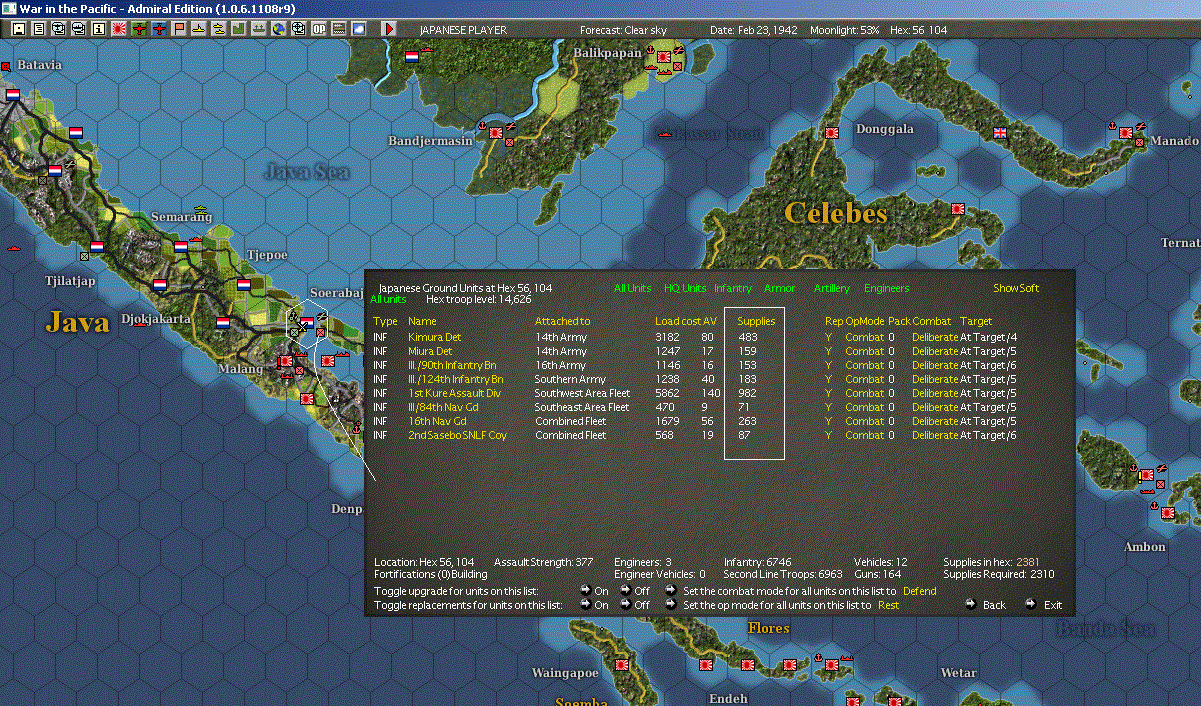Click the 'Attached to' column header
Image resolution: width=1201 pixels, height=706 pixels.
563,321
